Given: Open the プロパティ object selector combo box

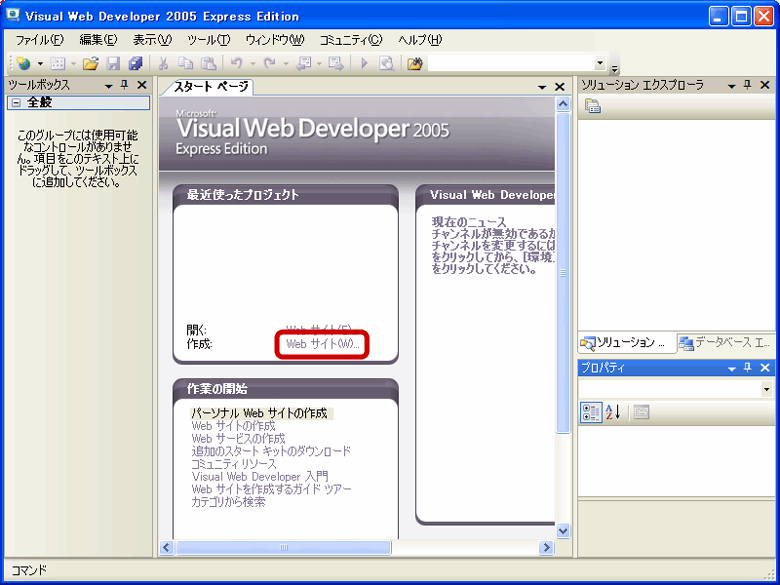Looking at the screenshot, I should pyautogui.click(x=676, y=389).
